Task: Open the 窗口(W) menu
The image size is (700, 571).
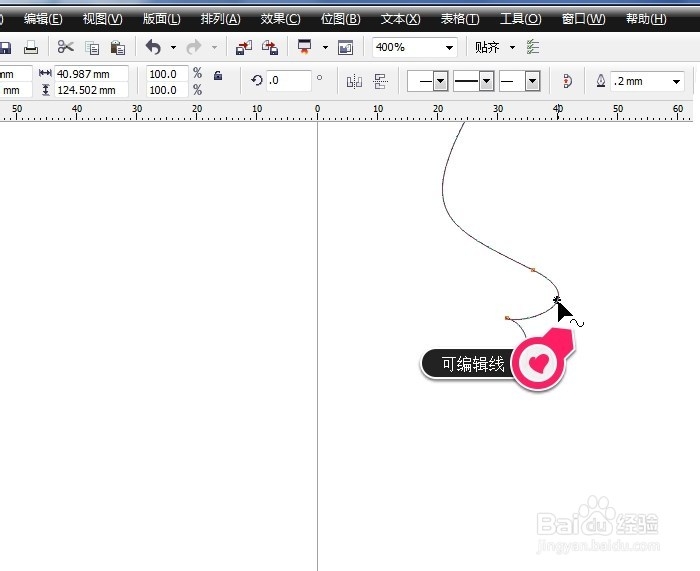Action: tap(583, 19)
